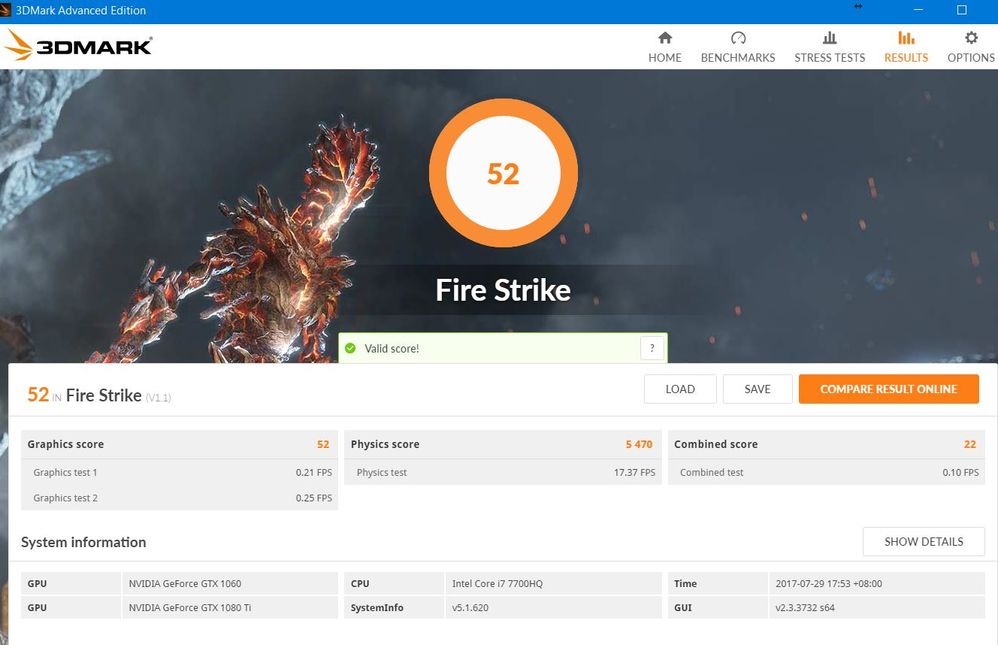The height and width of the screenshot is (645, 998).
Task: Click NVIDIA GeForce GTX 1080 Ti cell
Action: pyautogui.click(x=229, y=607)
